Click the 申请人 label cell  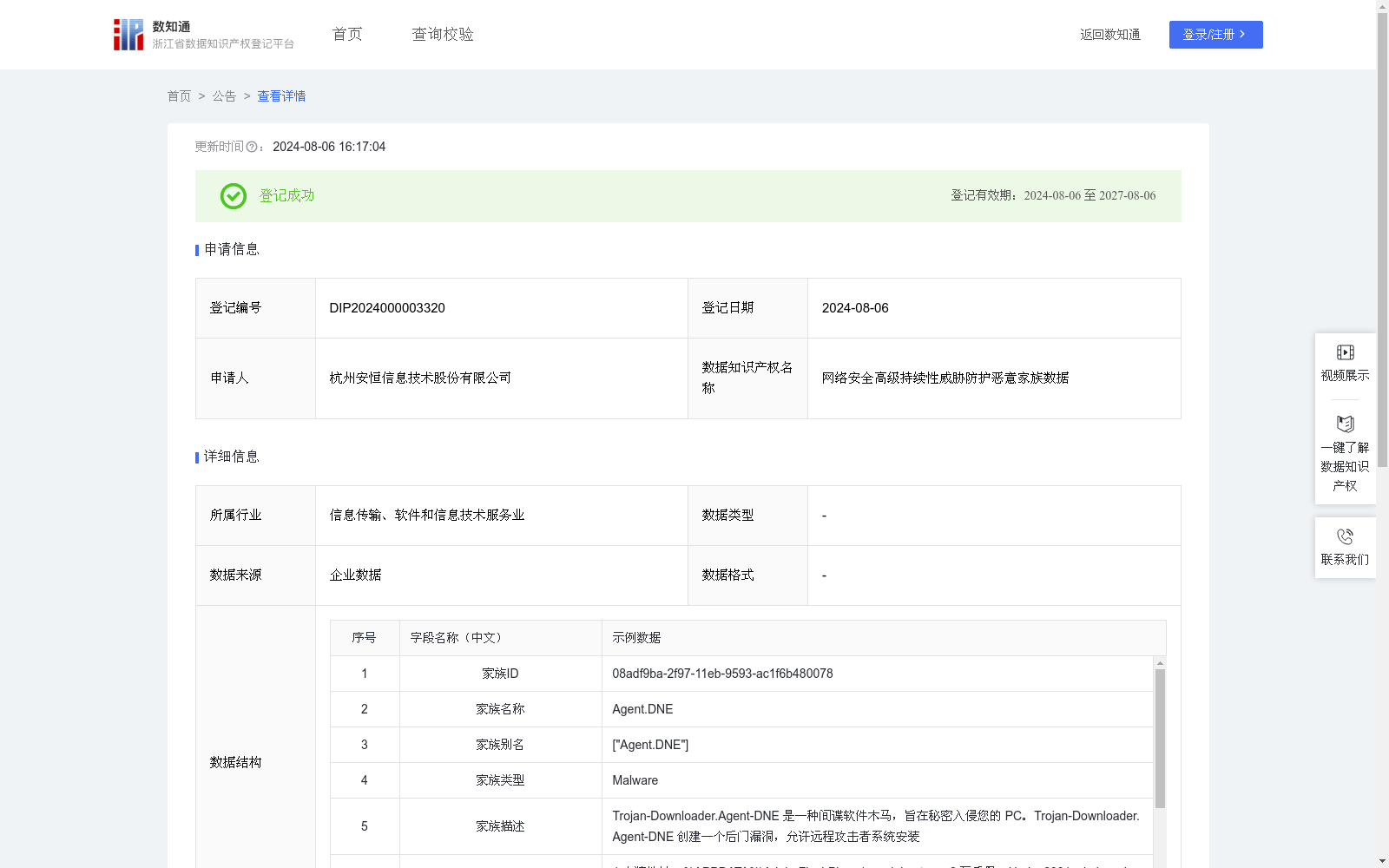pos(255,378)
